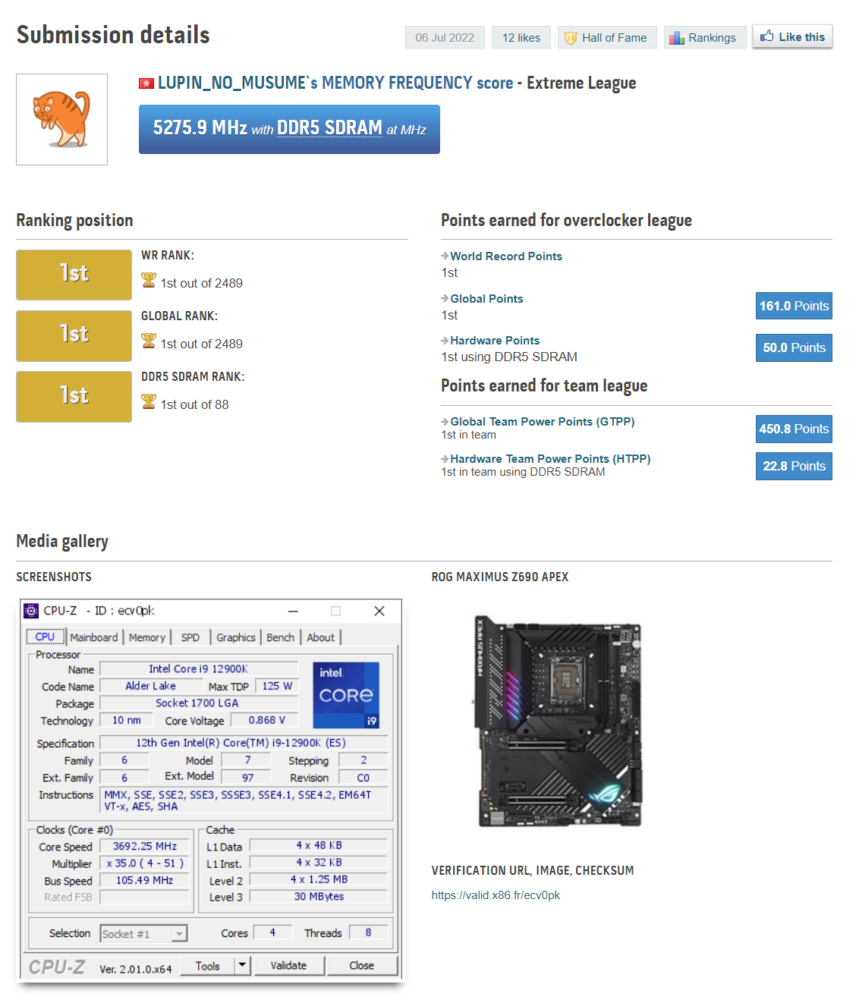Screen dimensions: 856x1000
Task: Select the CPU tab in CPU-Z
Action: click(45, 636)
